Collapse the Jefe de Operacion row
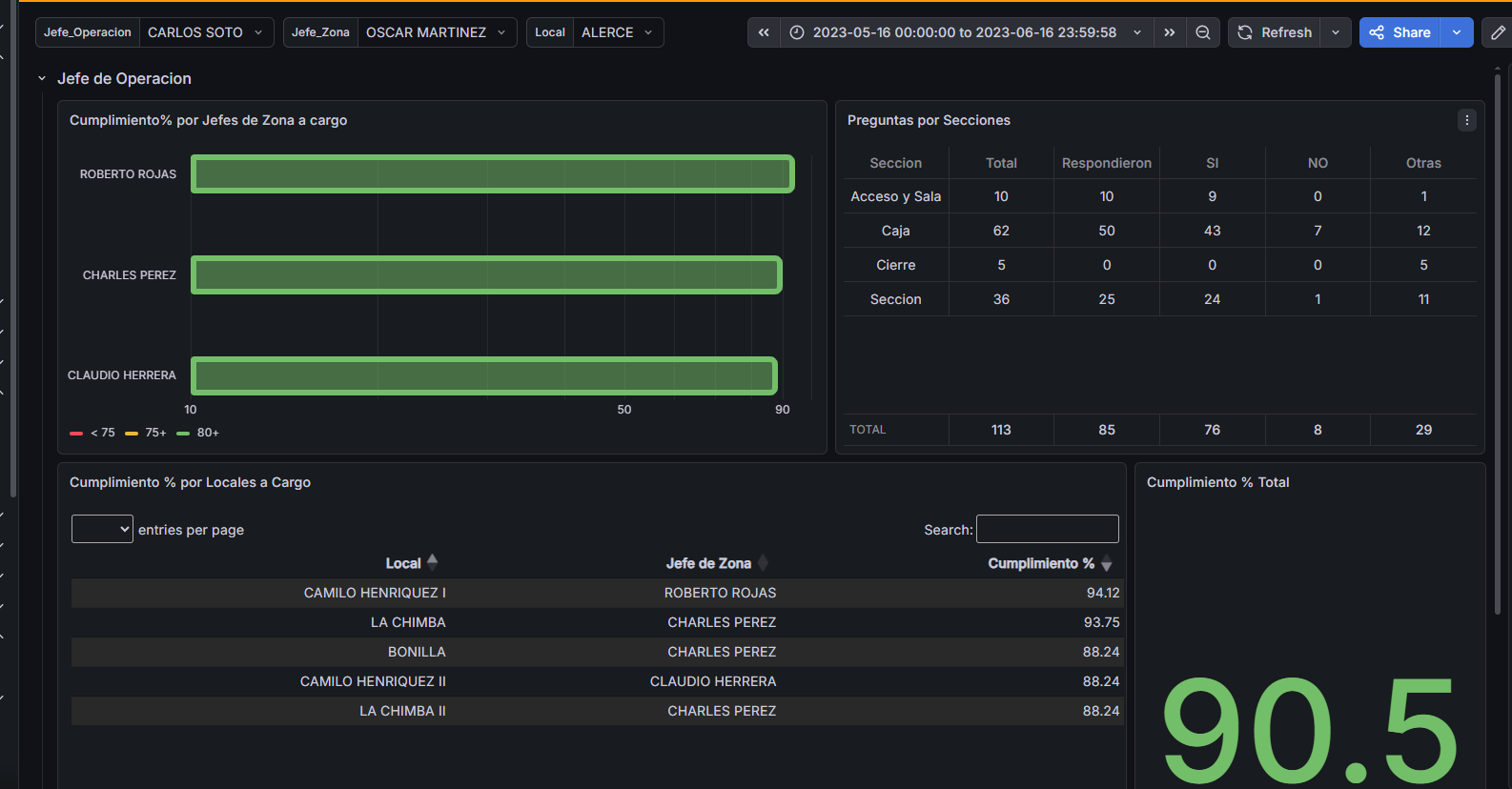The height and width of the screenshot is (789, 1512). click(x=42, y=79)
